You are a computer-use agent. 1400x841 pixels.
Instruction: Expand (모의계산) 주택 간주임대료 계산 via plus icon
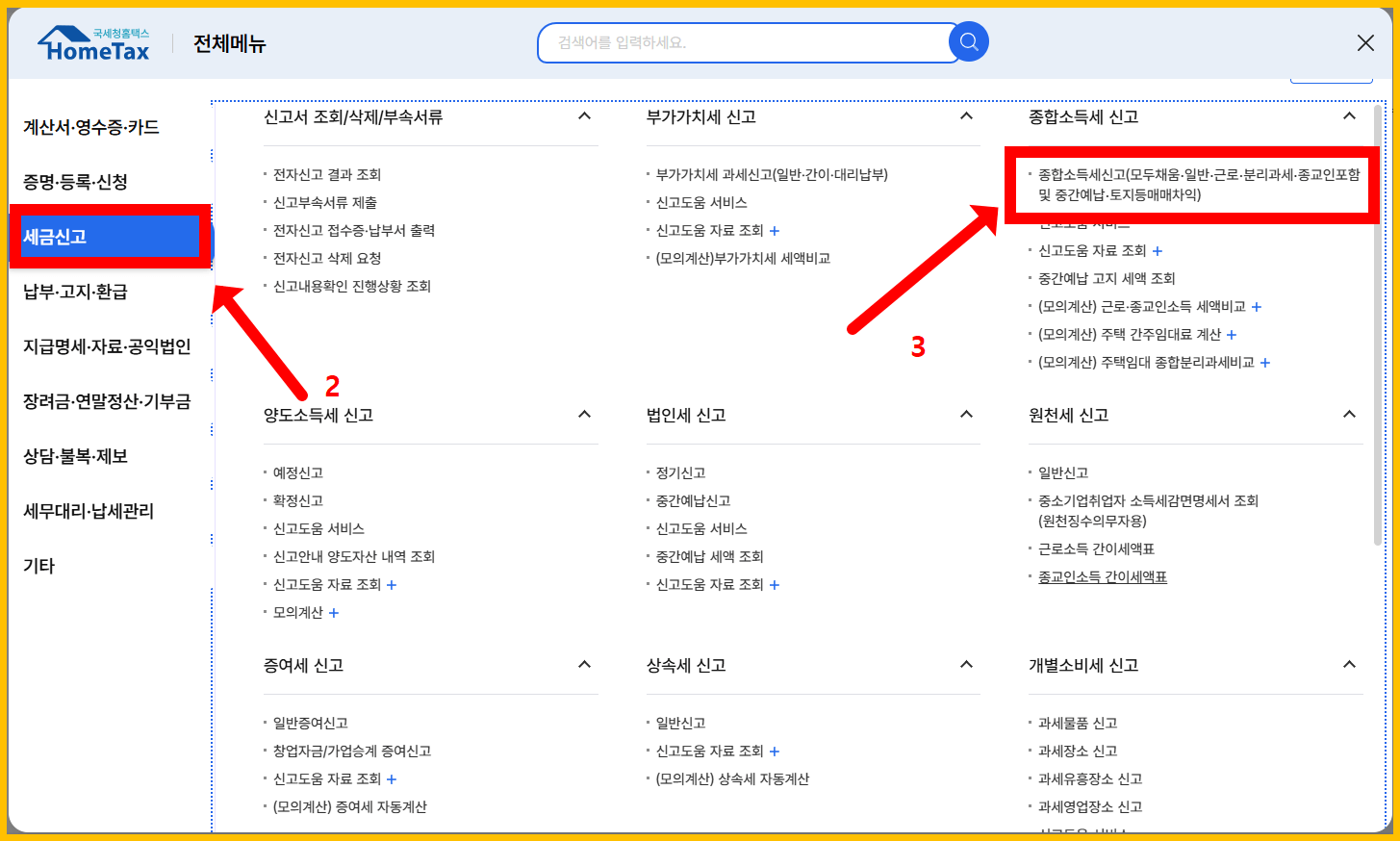pyautogui.click(x=1231, y=334)
